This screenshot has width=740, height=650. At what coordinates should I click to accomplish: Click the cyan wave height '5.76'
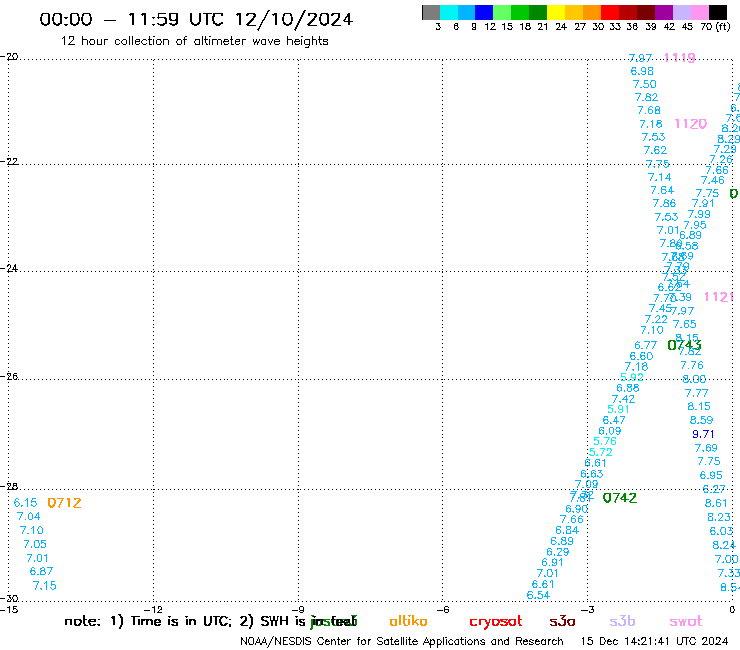click(605, 441)
